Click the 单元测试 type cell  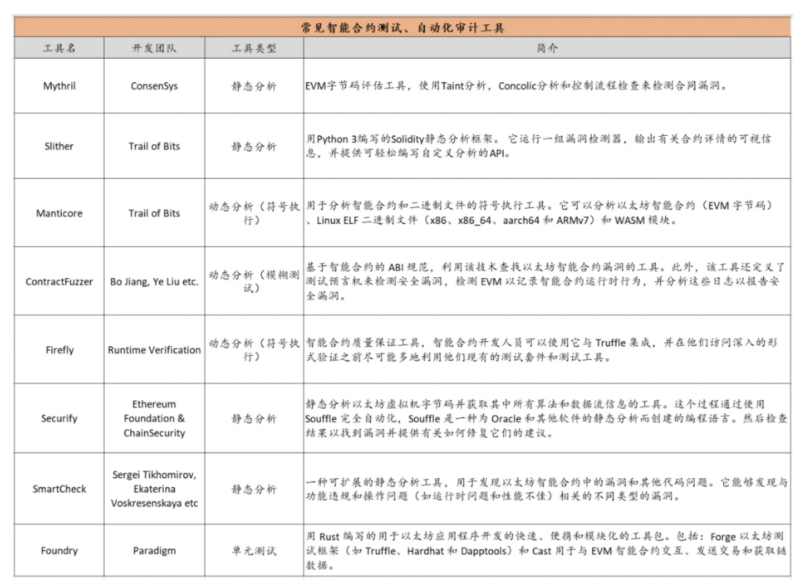tap(254, 551)
